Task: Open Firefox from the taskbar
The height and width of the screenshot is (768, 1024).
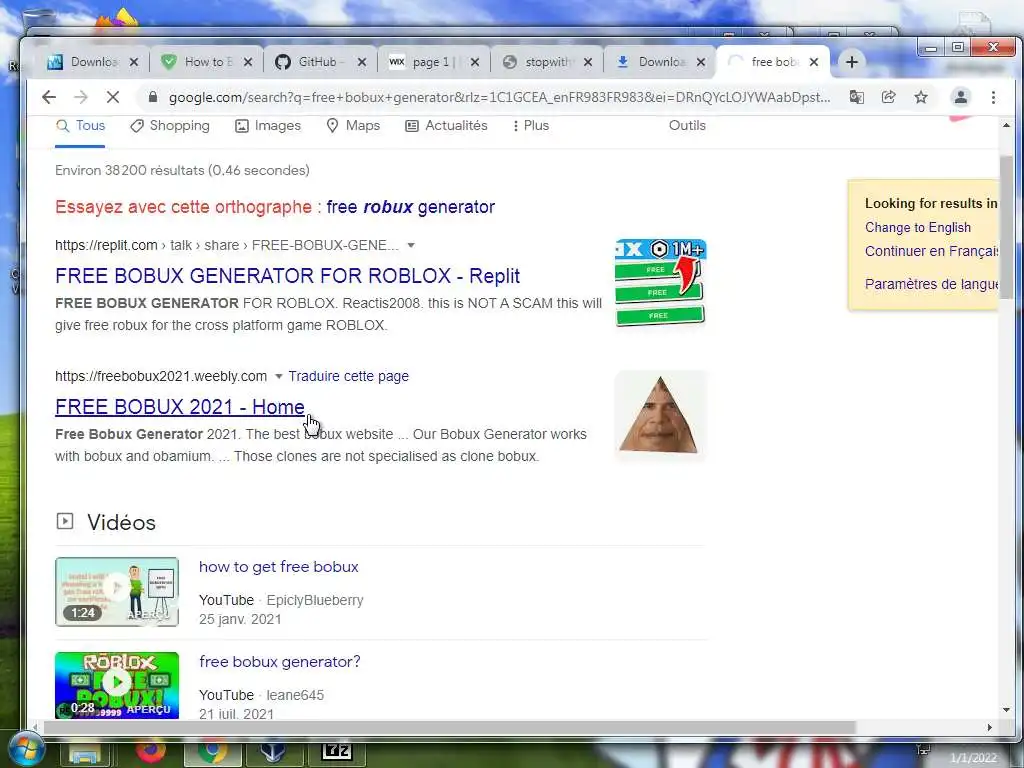Action: click(x=151, y=752)
